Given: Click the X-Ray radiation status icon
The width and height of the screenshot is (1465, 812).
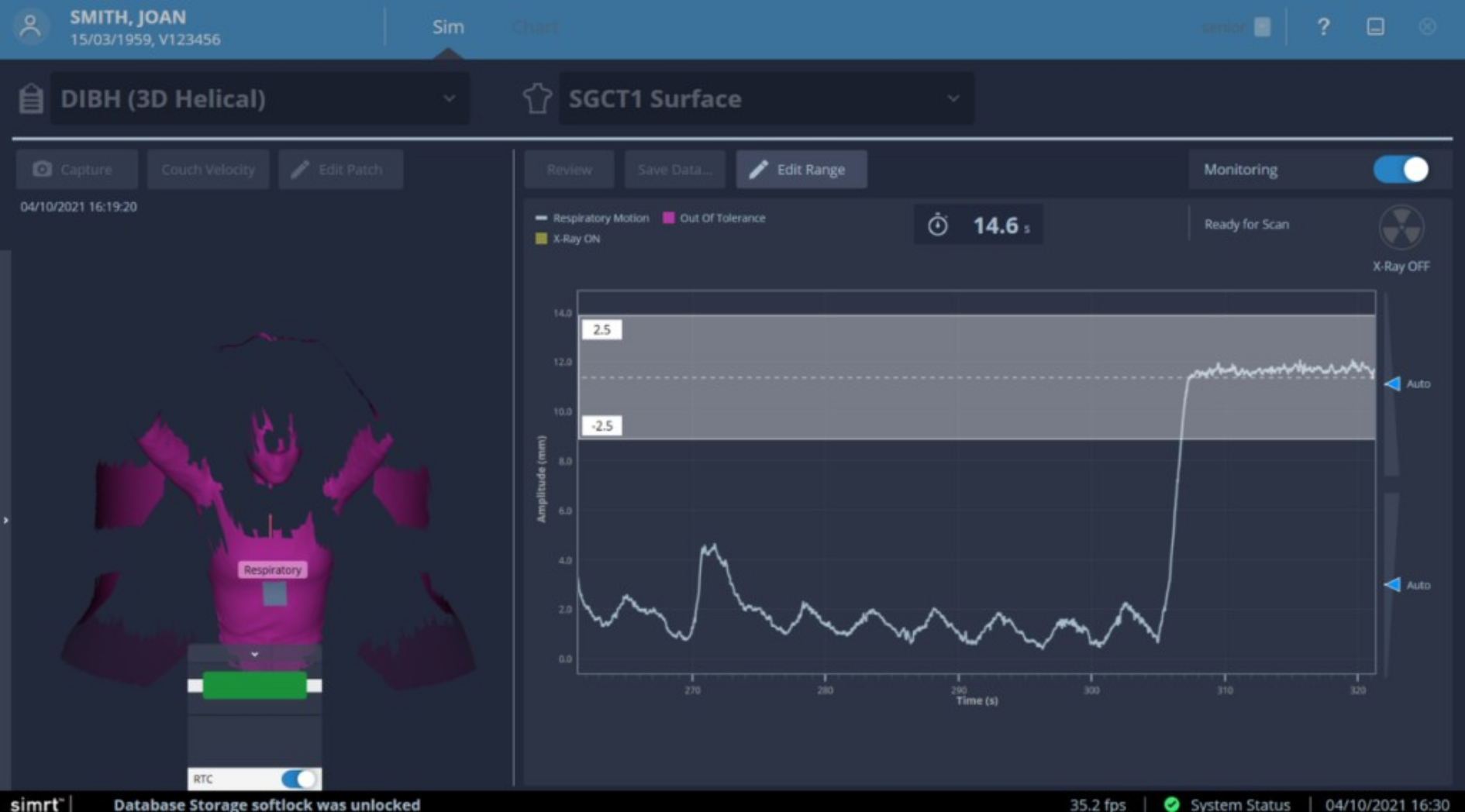Looking at the screenshot, I should pos(1401,228).
